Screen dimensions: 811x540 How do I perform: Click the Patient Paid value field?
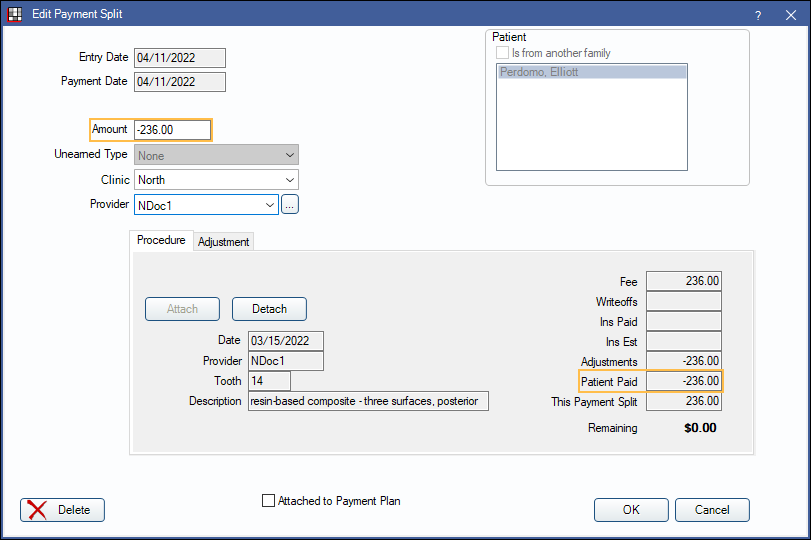(683, 381)
